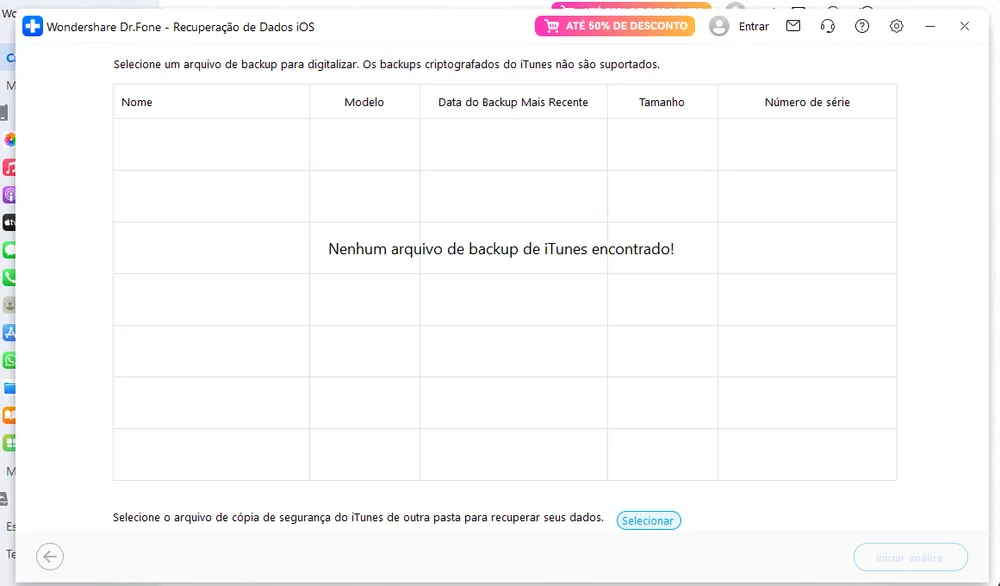Click Entrar to sign in

[x=754, y=26]
